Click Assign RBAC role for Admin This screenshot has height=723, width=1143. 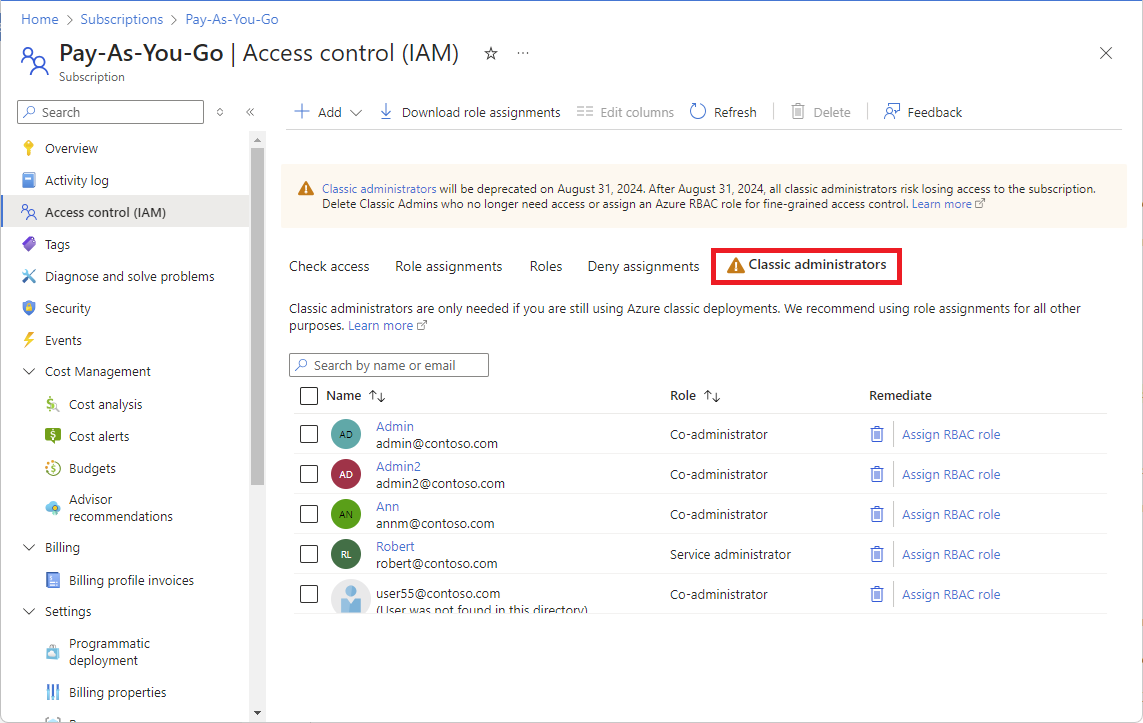coord(951,434)
